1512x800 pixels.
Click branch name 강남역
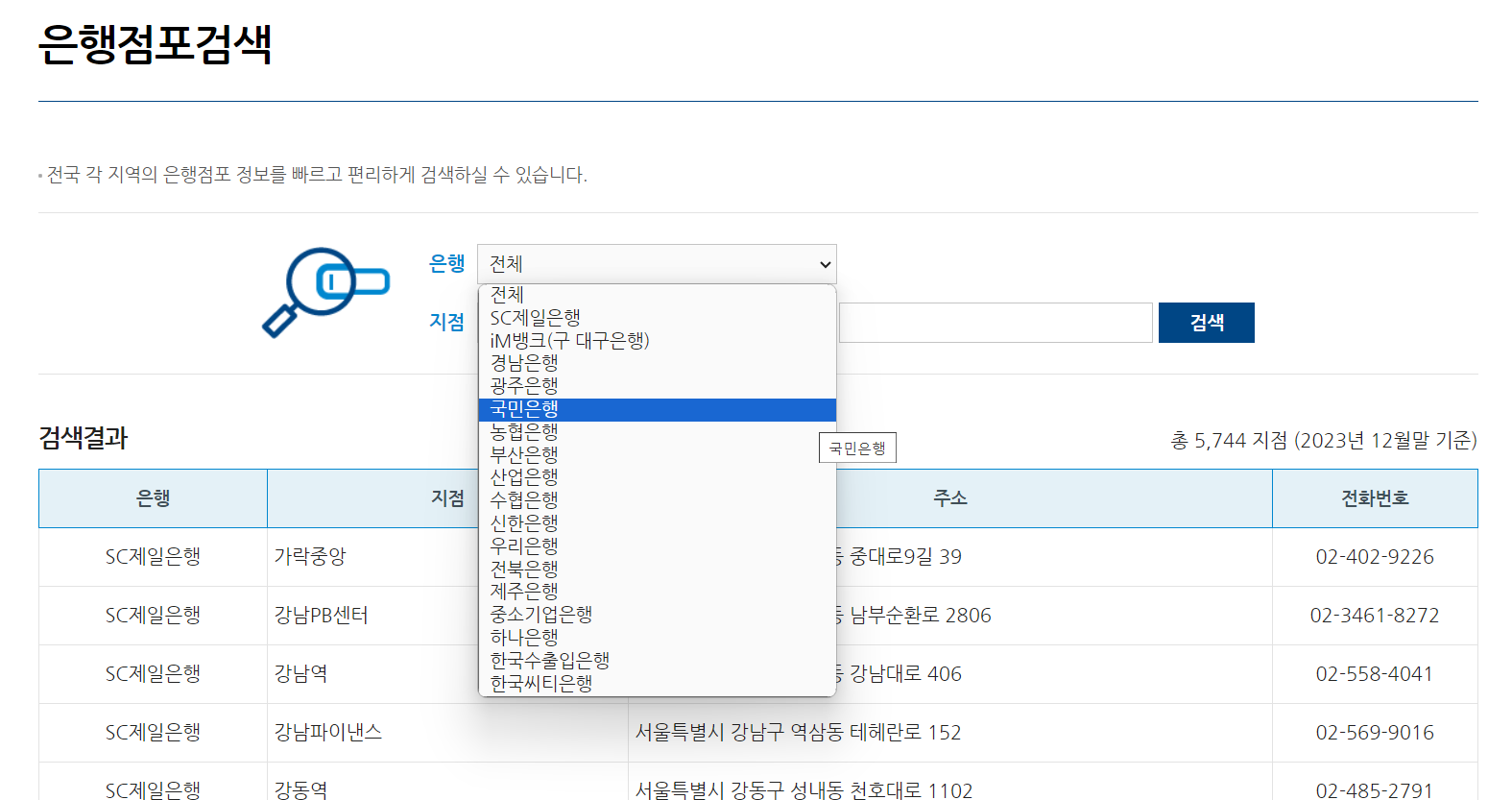point(300,674)
